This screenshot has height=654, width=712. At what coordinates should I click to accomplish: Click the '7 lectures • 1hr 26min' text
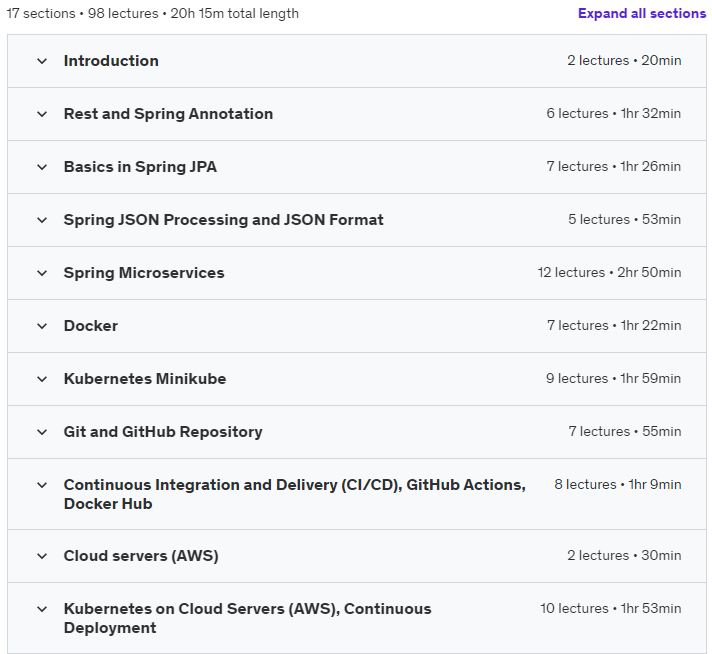pyautogui.click(x=613, y=167)
